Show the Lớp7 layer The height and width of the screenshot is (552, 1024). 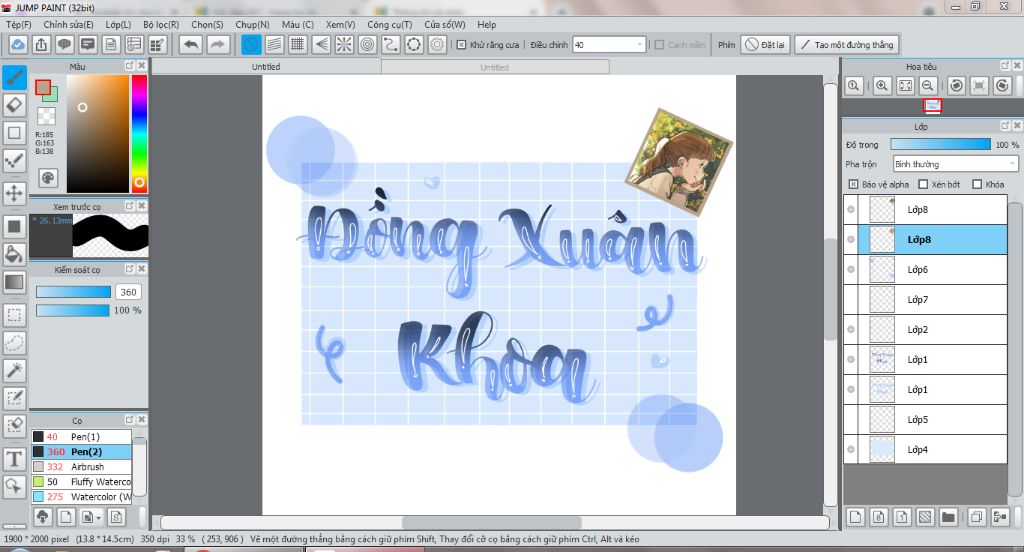click(x=850, y=299)
